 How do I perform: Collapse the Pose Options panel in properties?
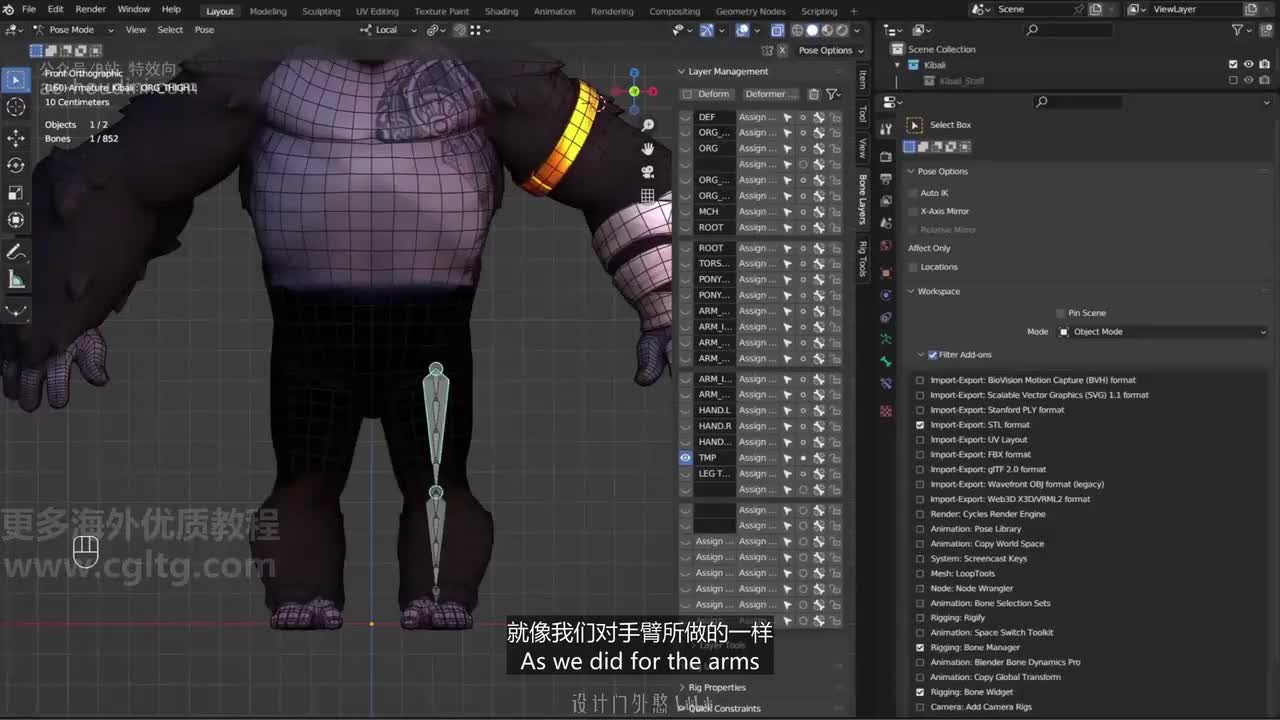coord(911,172)
